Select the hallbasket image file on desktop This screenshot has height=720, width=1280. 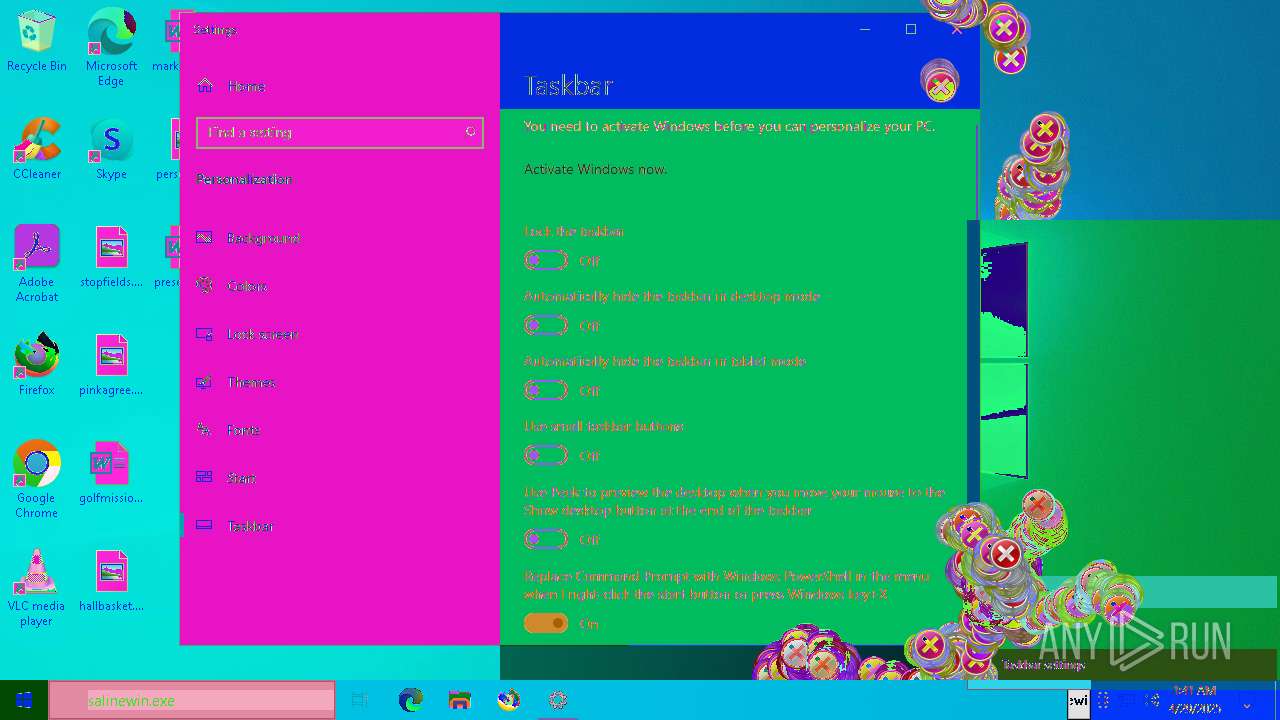click(111, 581)
